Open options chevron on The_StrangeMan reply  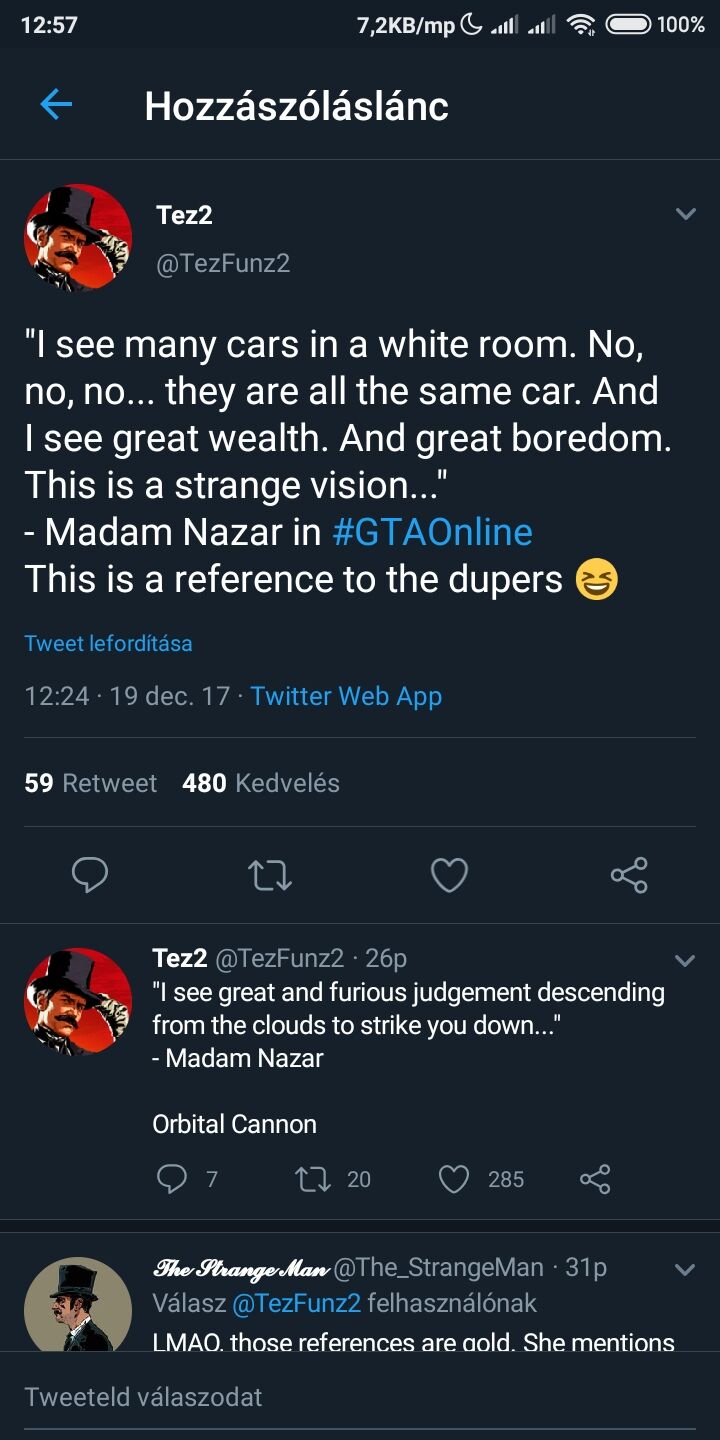click(x=685, y=1270)
